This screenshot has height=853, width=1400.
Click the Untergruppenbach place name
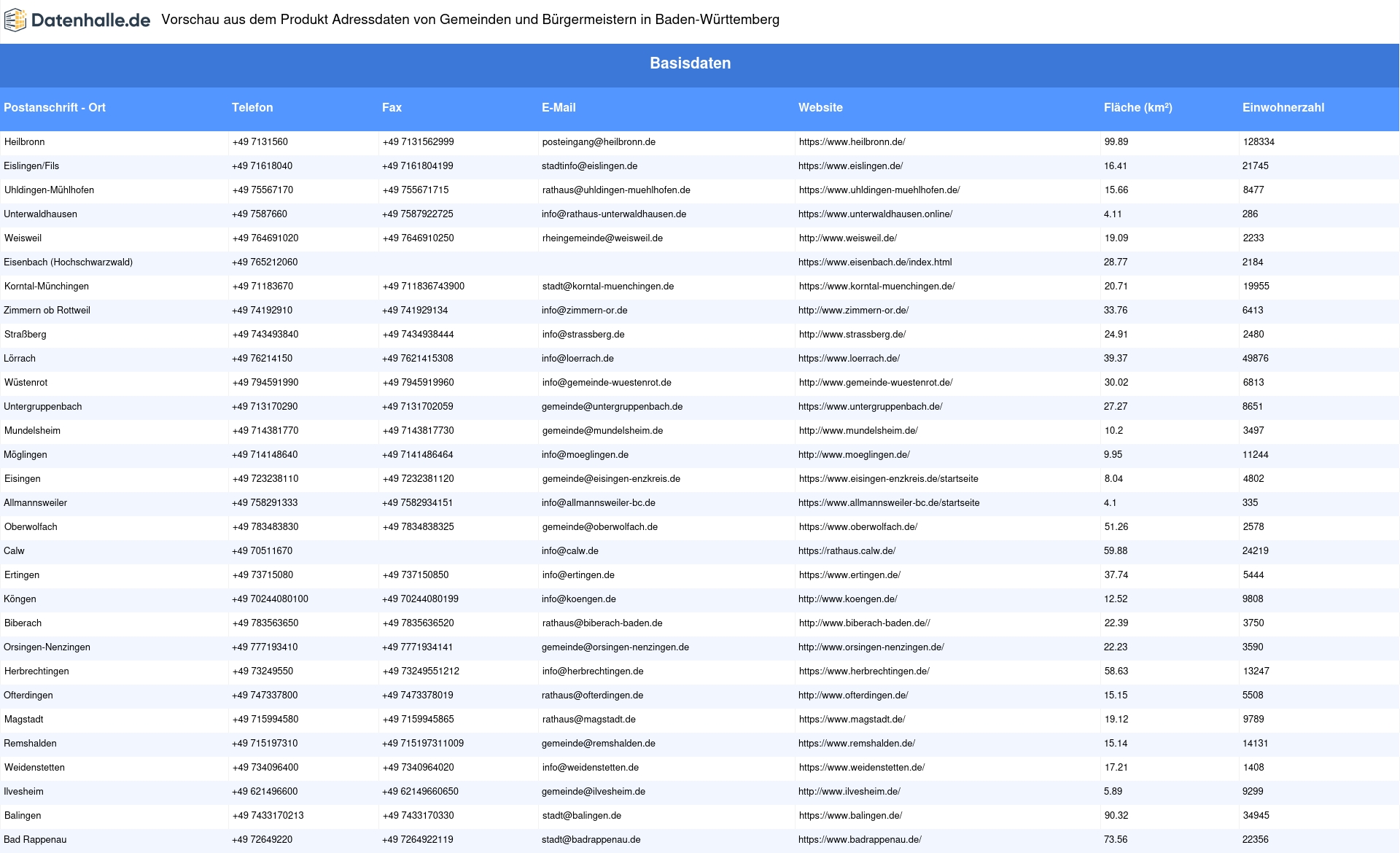(x=42, y=407)
